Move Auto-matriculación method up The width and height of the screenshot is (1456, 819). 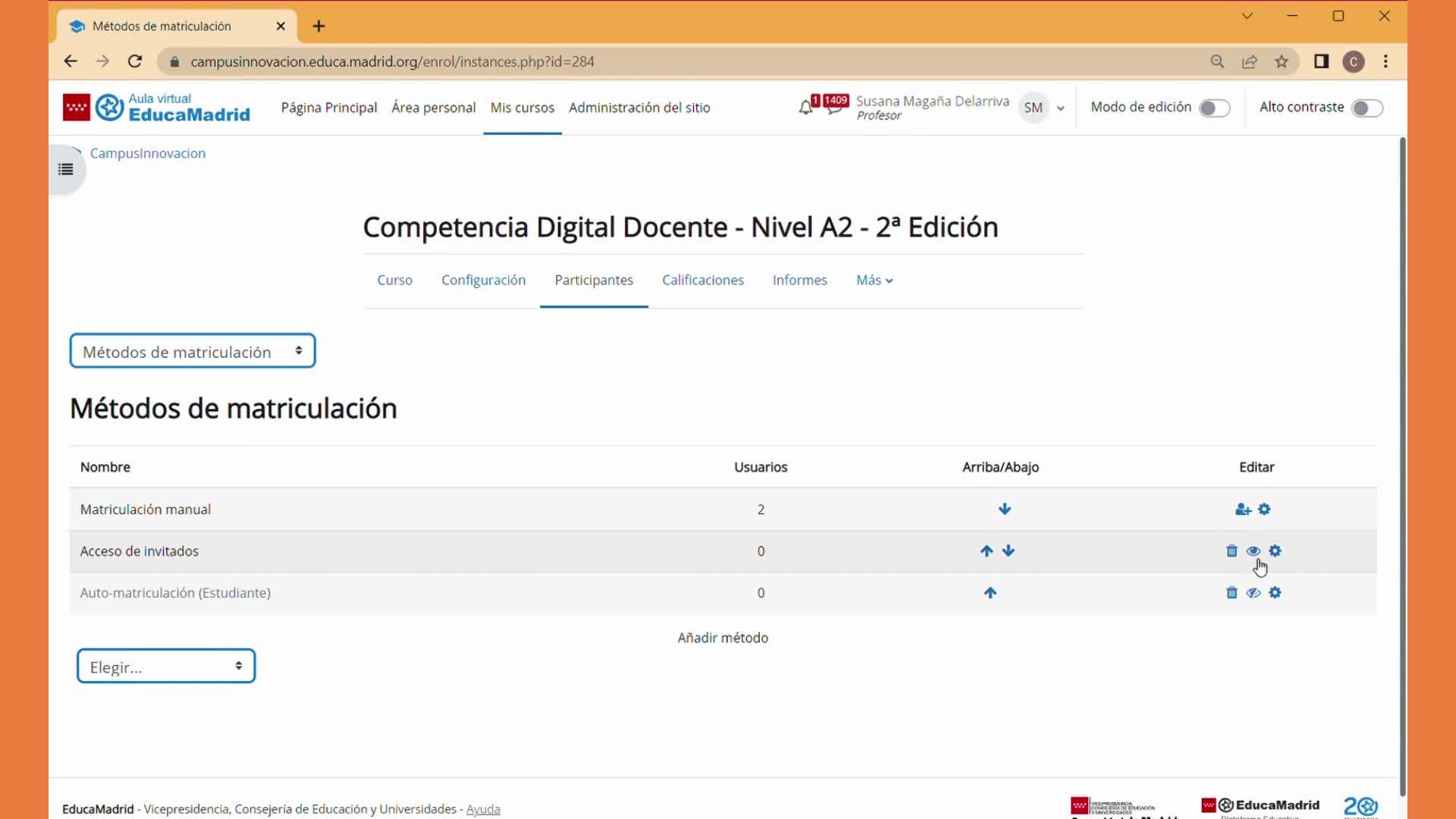click(990, 593)
